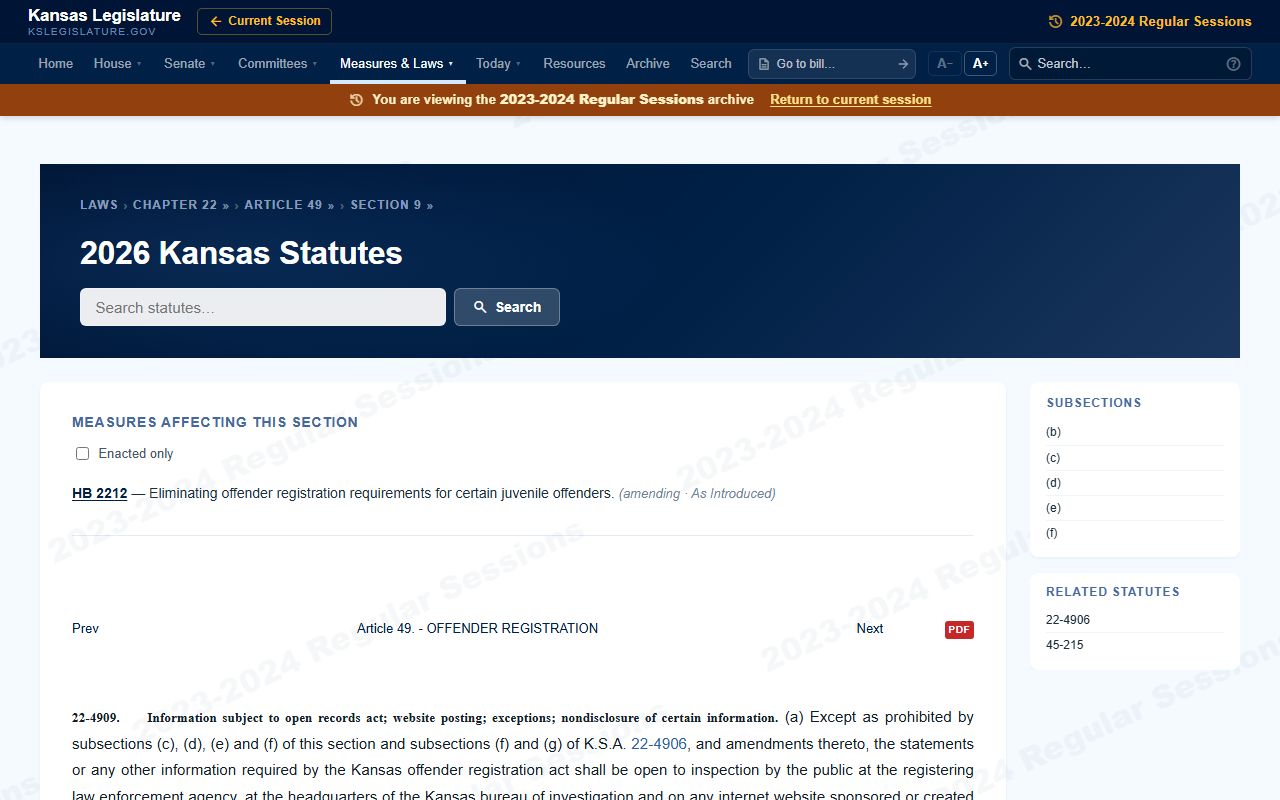Image resolution: width=1280 pixels, height=800 pixels.
Task: Click the Kansas Legislature site title
Action: click(x=104, y=16)
